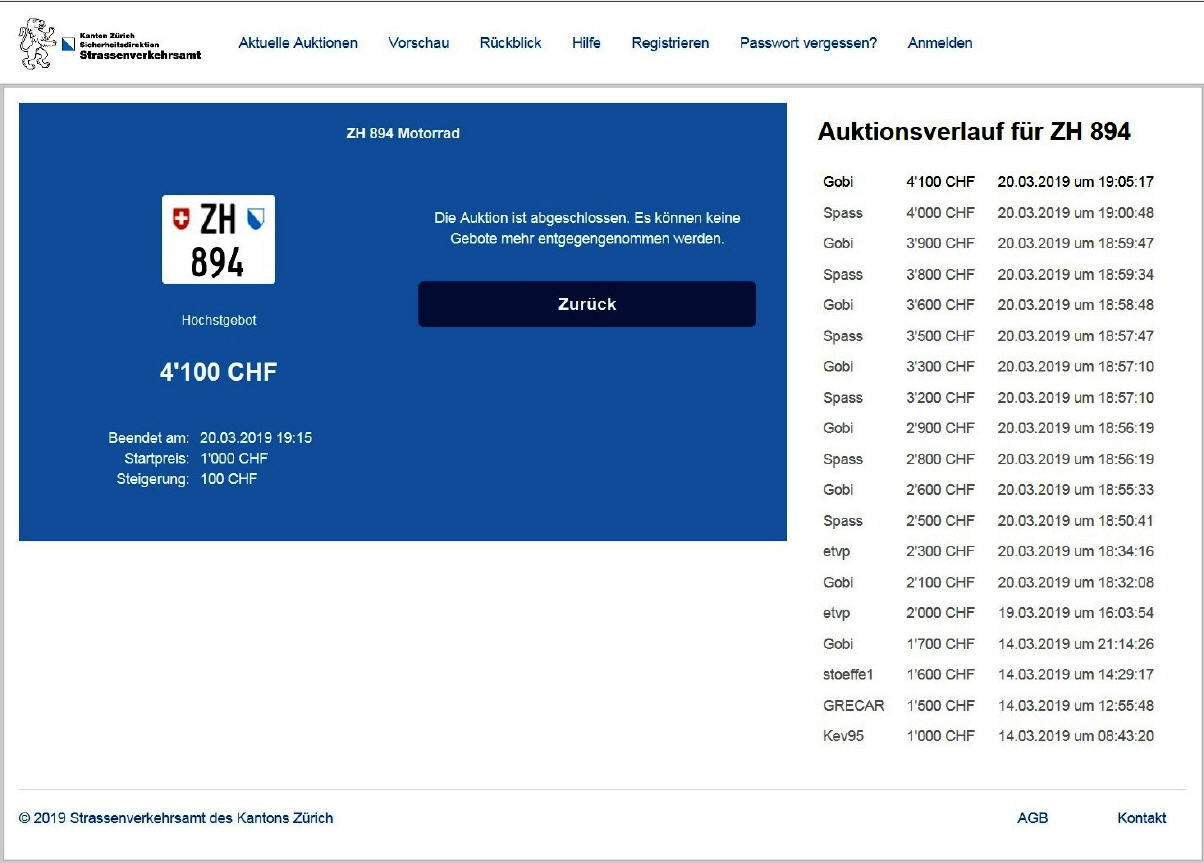Open the Aktuelle Auktionen menu
The width and height of the screenshot is (1204, 863).
(x=298, y=43)
